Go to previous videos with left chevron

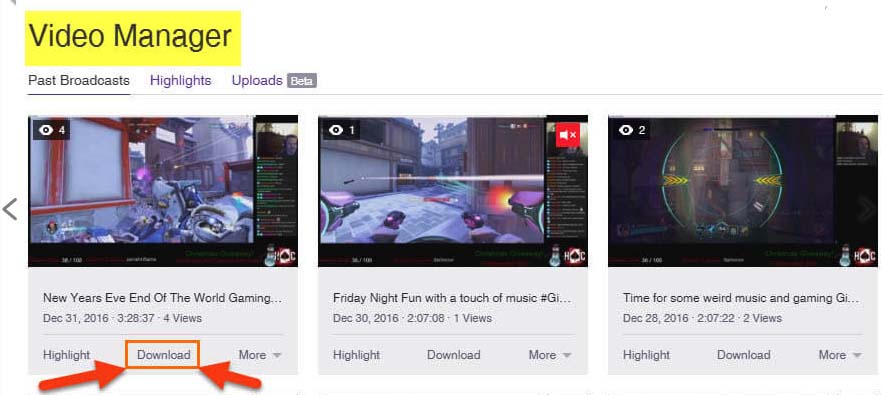pos(10,209)
